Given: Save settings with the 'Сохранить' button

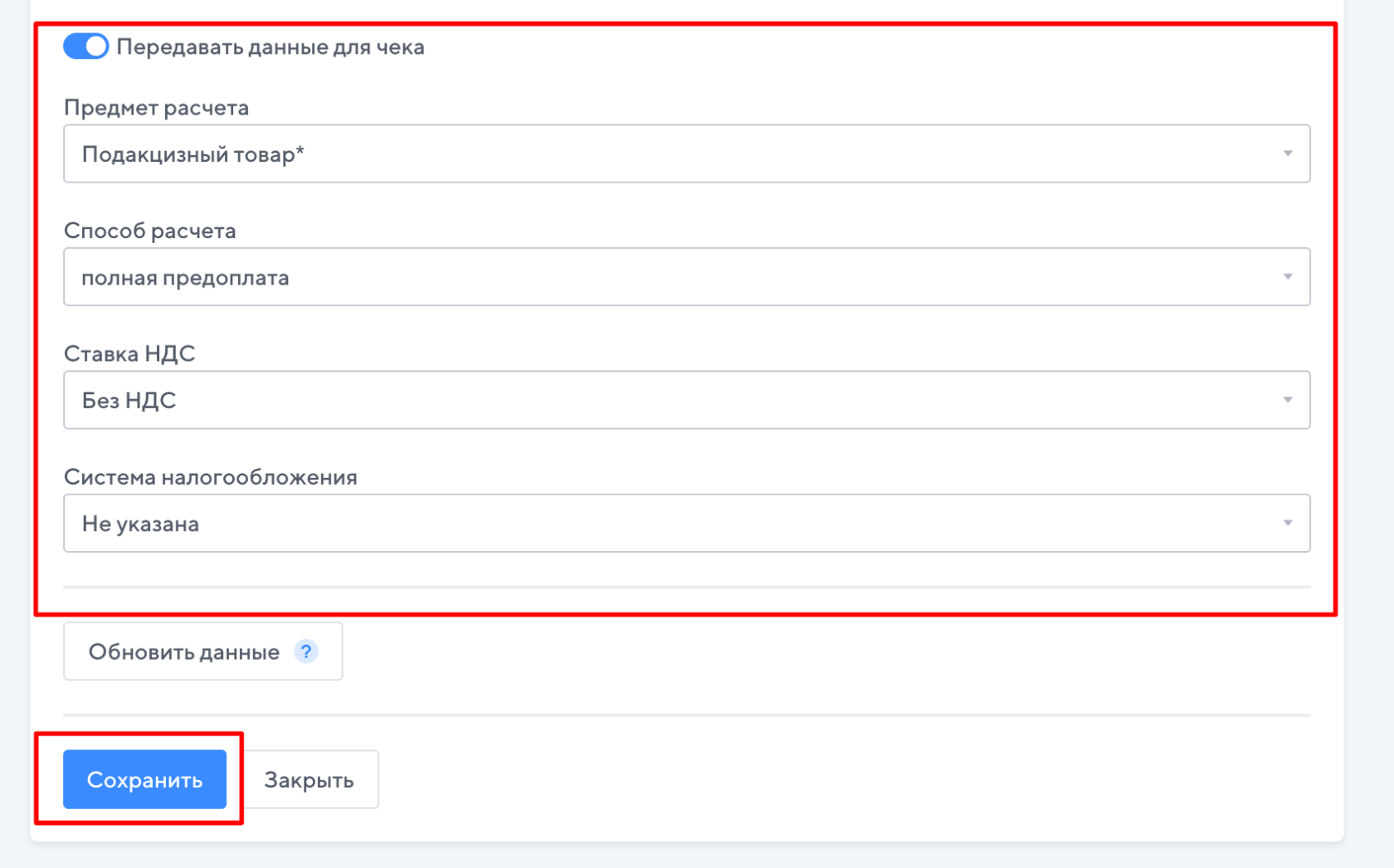Looking at the screenshot, I should pyautogui.click(x=144, y=779).
